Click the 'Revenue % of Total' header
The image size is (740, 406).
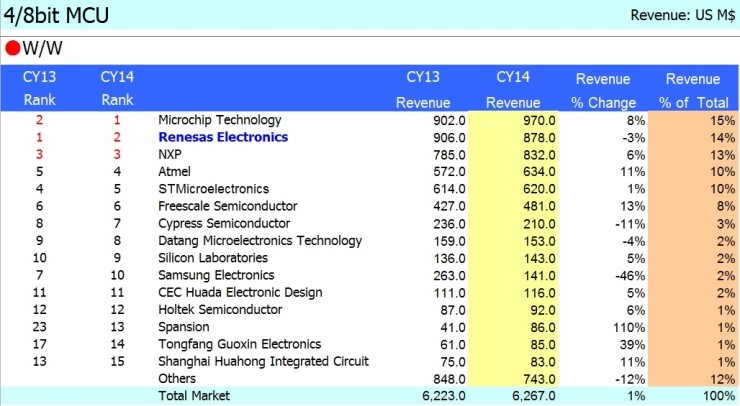(x=693, y=91)
